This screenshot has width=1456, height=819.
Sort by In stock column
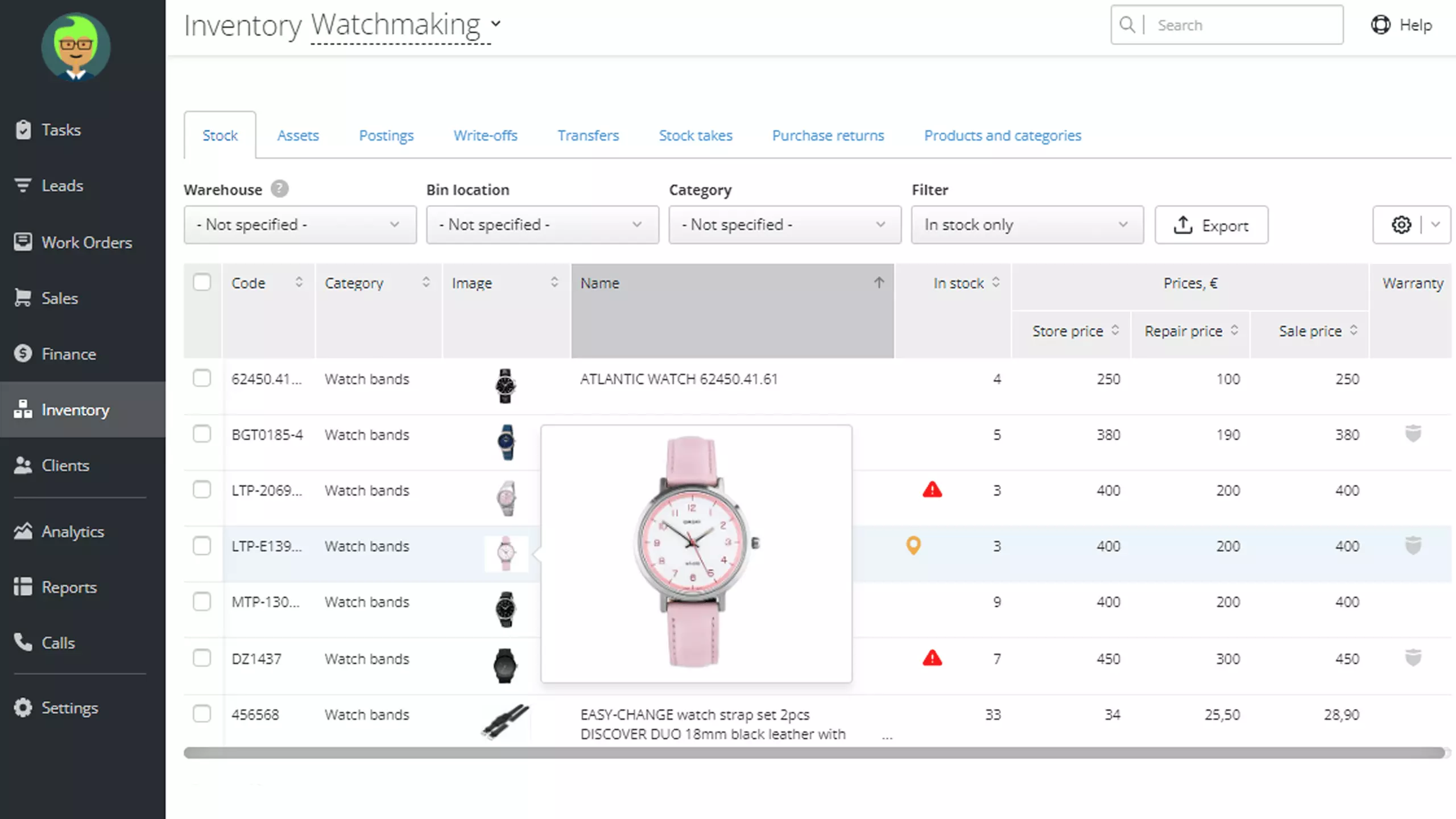(996, 282)
